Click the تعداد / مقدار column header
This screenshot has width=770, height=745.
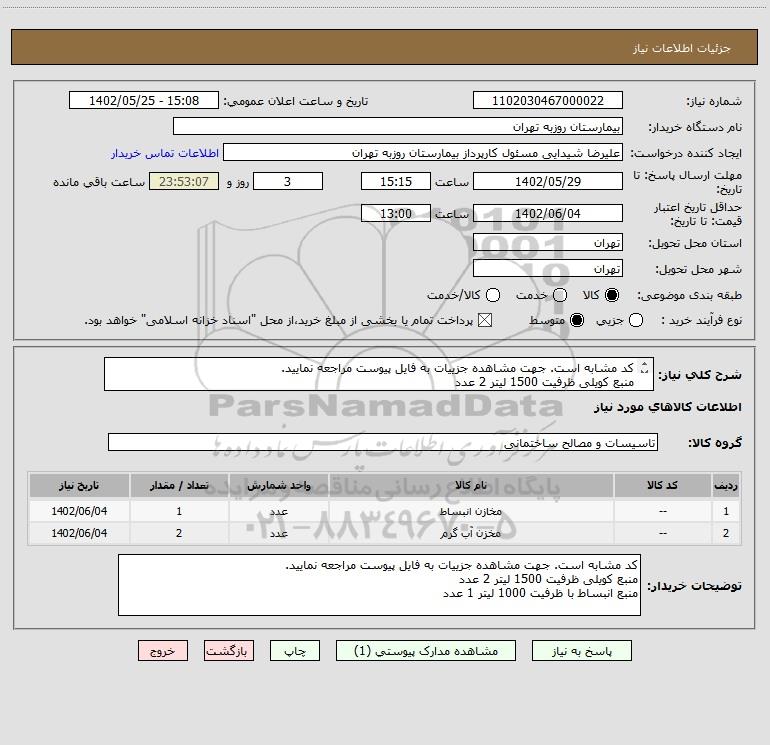pos(179,485)
